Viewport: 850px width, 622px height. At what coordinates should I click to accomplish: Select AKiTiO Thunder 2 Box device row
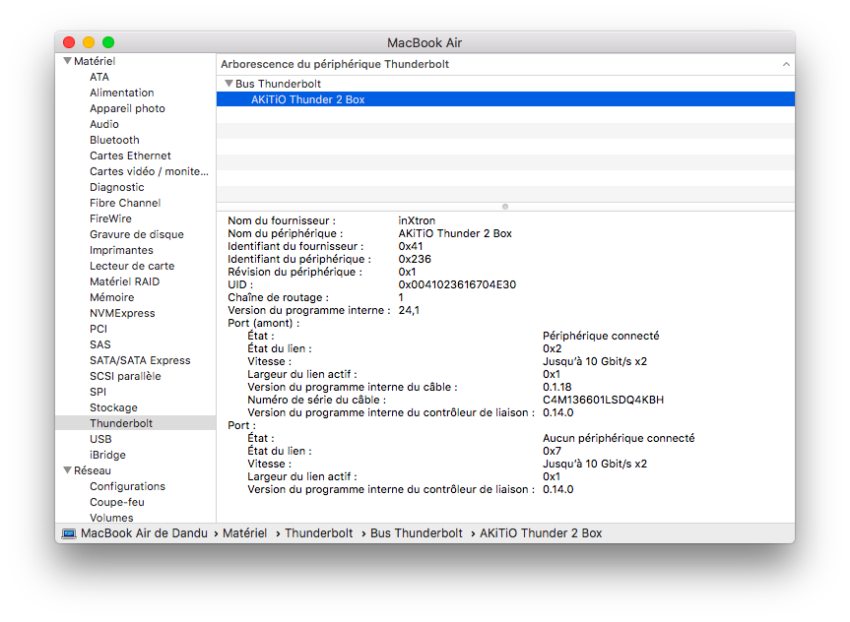(x=506, y=99)
